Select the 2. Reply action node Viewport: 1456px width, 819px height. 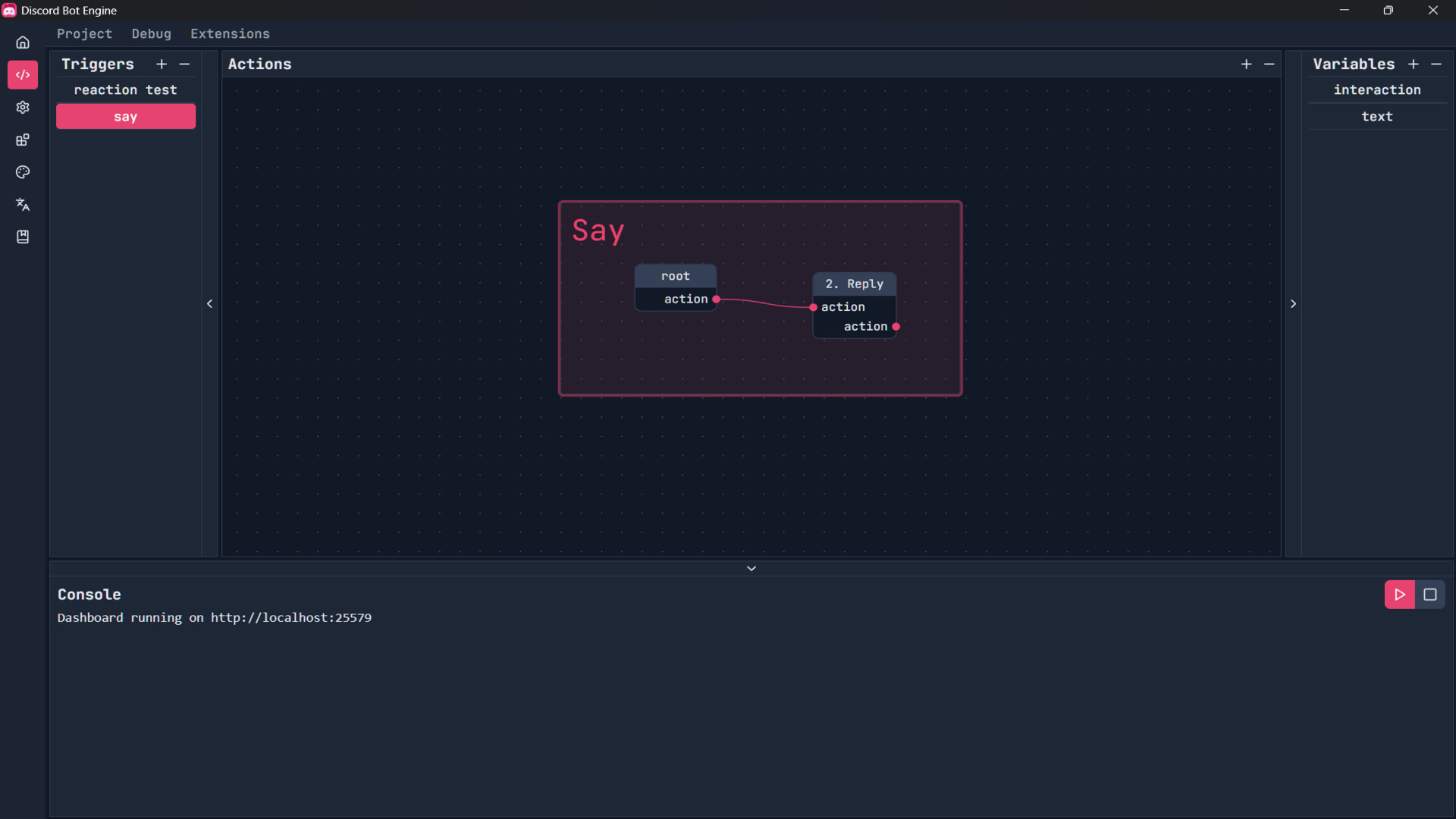tap(854, 284)
